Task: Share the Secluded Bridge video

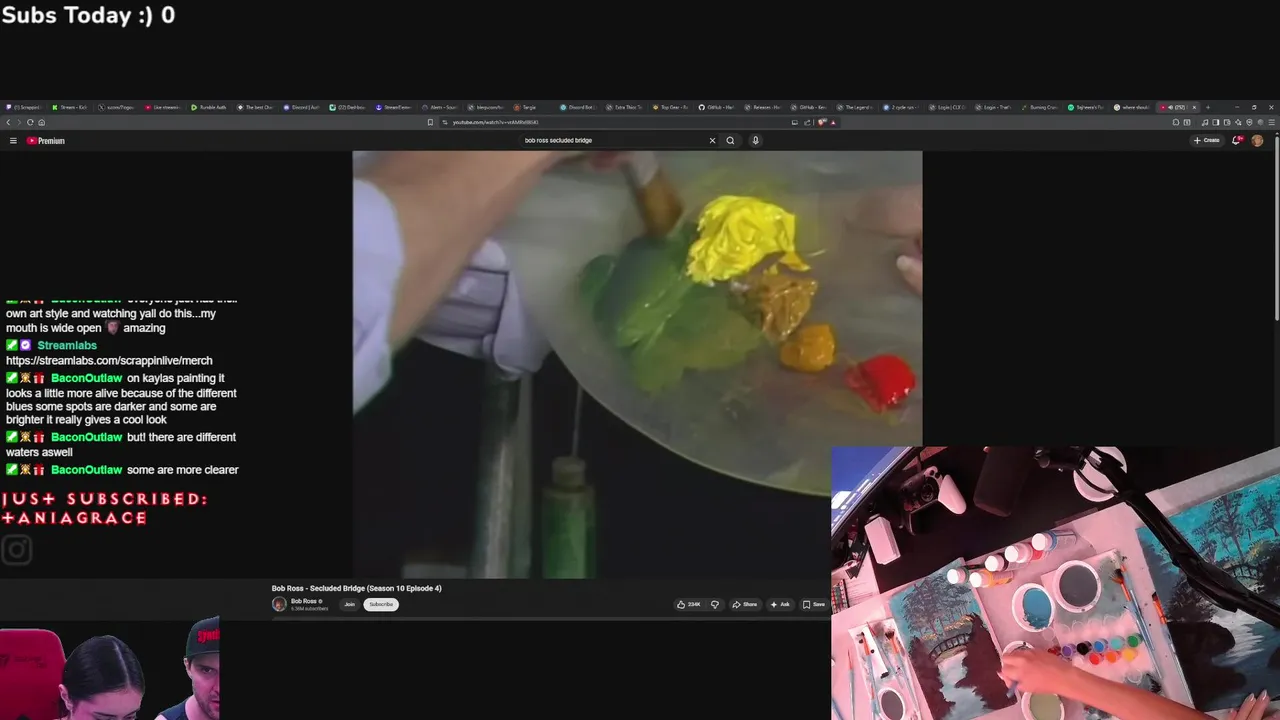Action: tap(745, 604)
